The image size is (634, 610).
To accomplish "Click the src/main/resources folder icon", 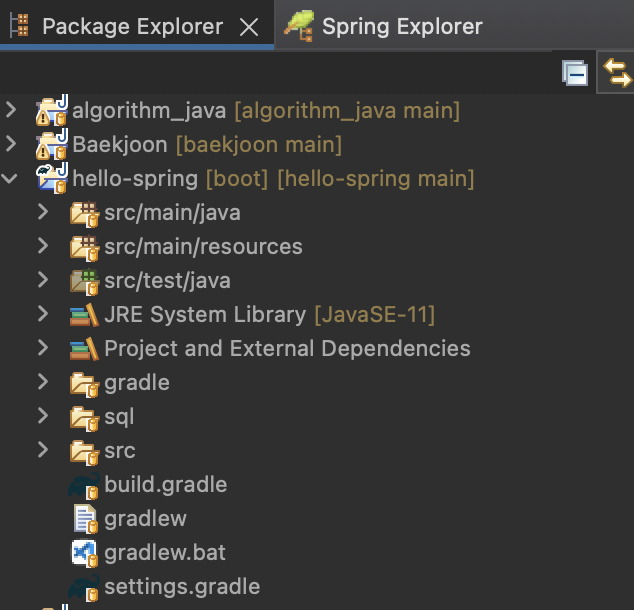I will click(x=84, y=247).
